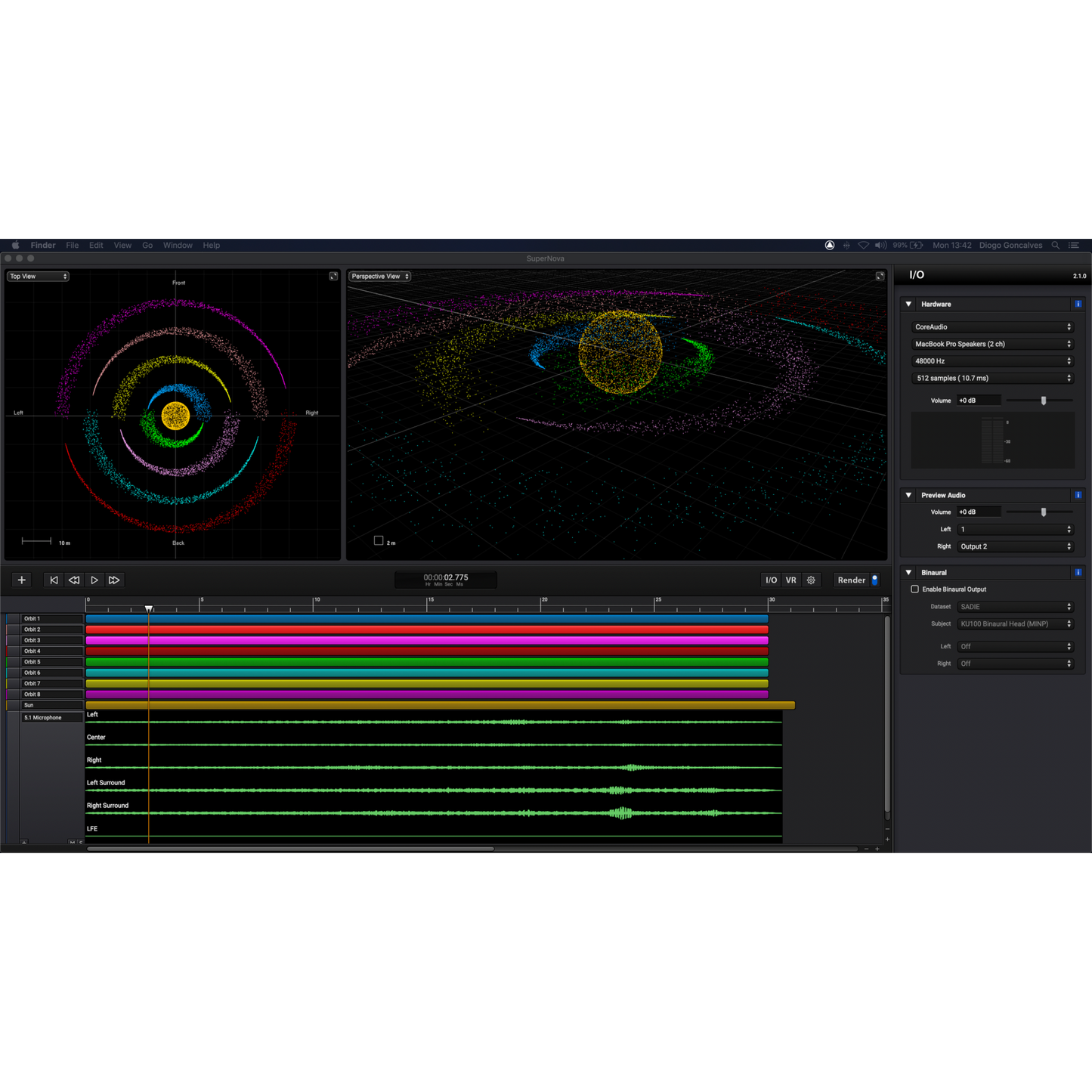Expand the Perspective View to full size

pos(880,277)
